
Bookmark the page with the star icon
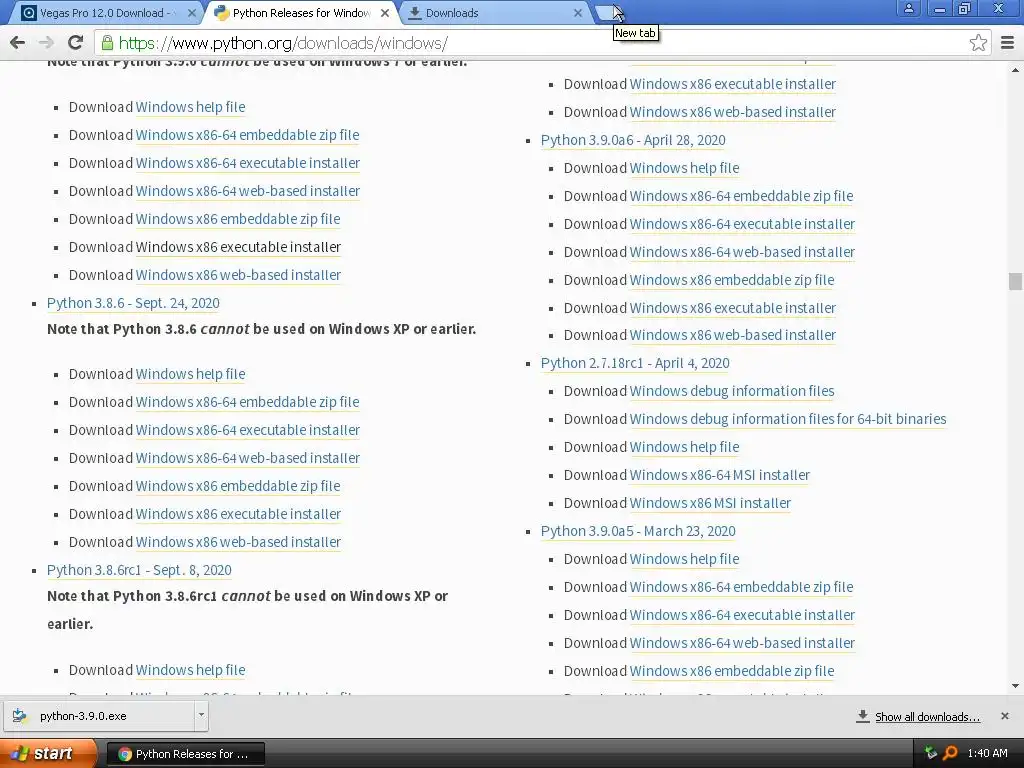click(978, 43)
